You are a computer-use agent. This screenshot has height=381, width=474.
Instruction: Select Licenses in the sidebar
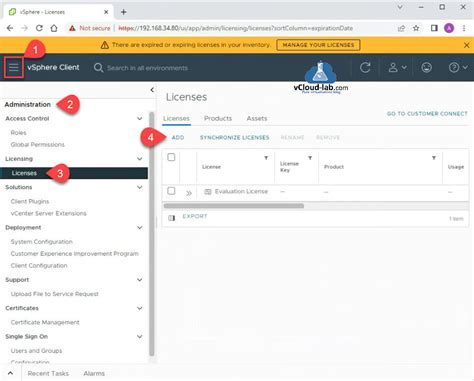74,173
